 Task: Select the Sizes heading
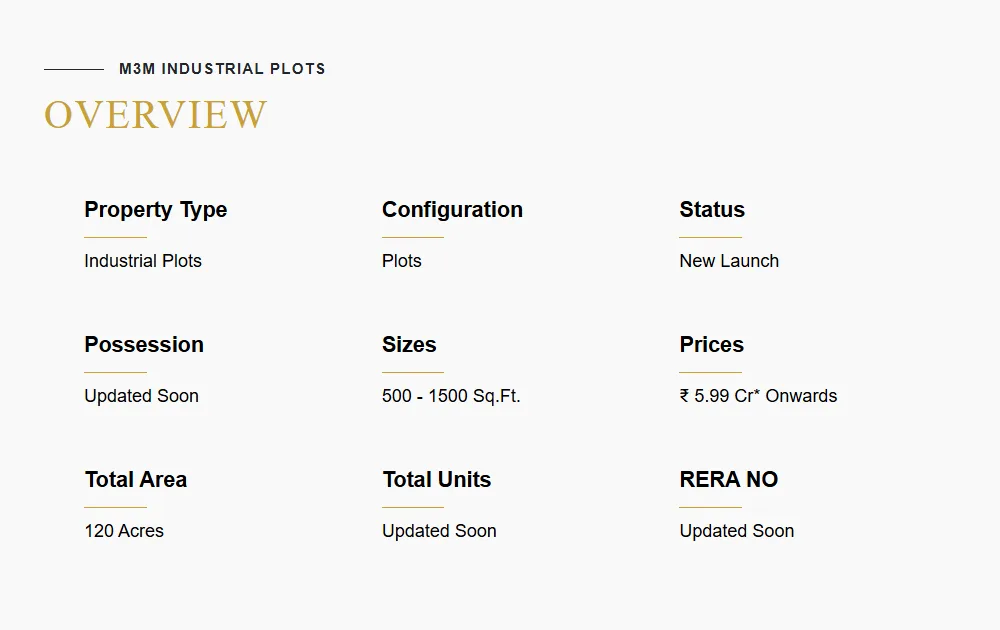coord(409,345)
